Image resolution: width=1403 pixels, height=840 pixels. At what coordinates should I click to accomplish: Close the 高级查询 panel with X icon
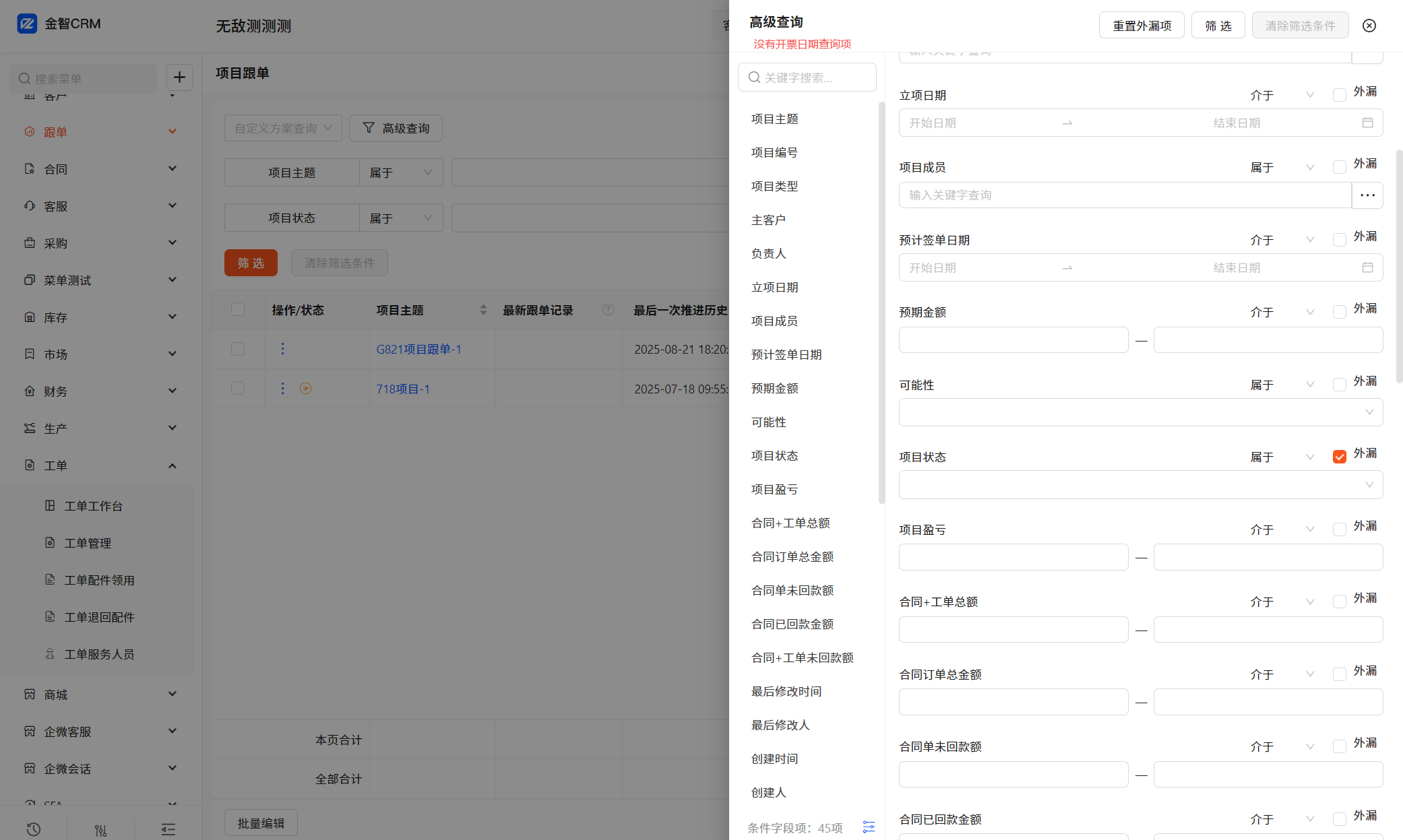1369,26
